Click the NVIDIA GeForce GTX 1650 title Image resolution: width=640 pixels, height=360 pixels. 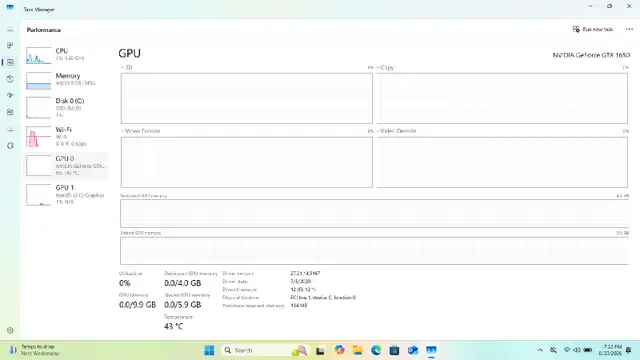tap(591, 55)
